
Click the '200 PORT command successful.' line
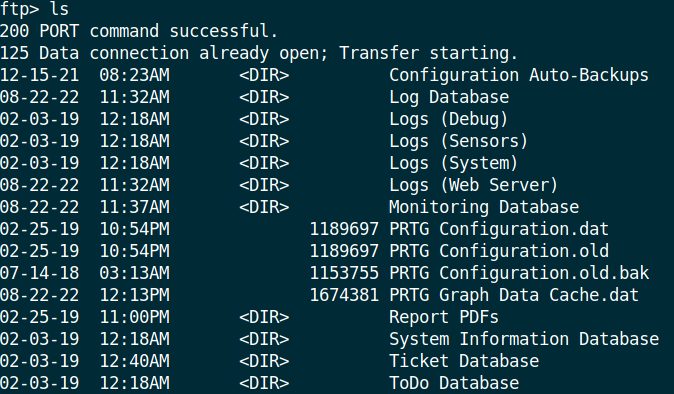139,31
